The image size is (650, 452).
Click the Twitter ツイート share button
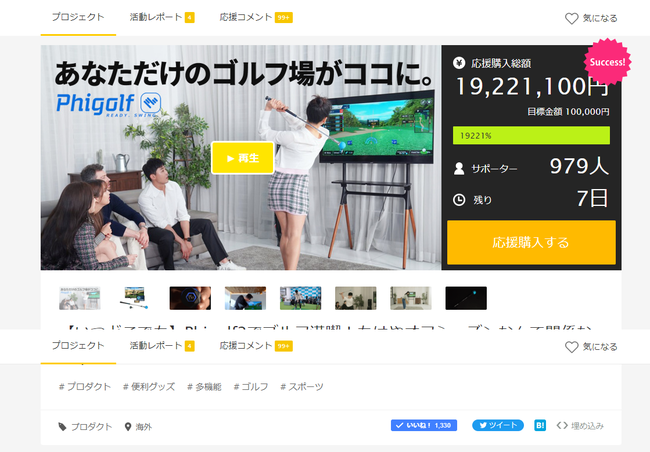coord(497,425)
